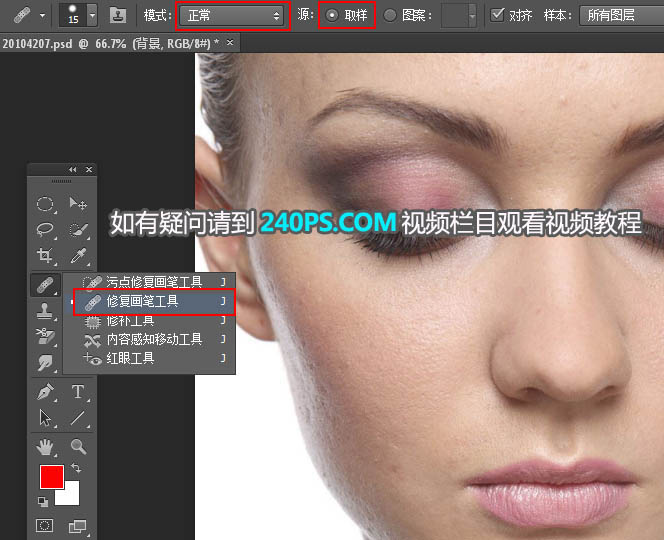
Task: Select the Crop tool
Action: [x=45, y=256]
